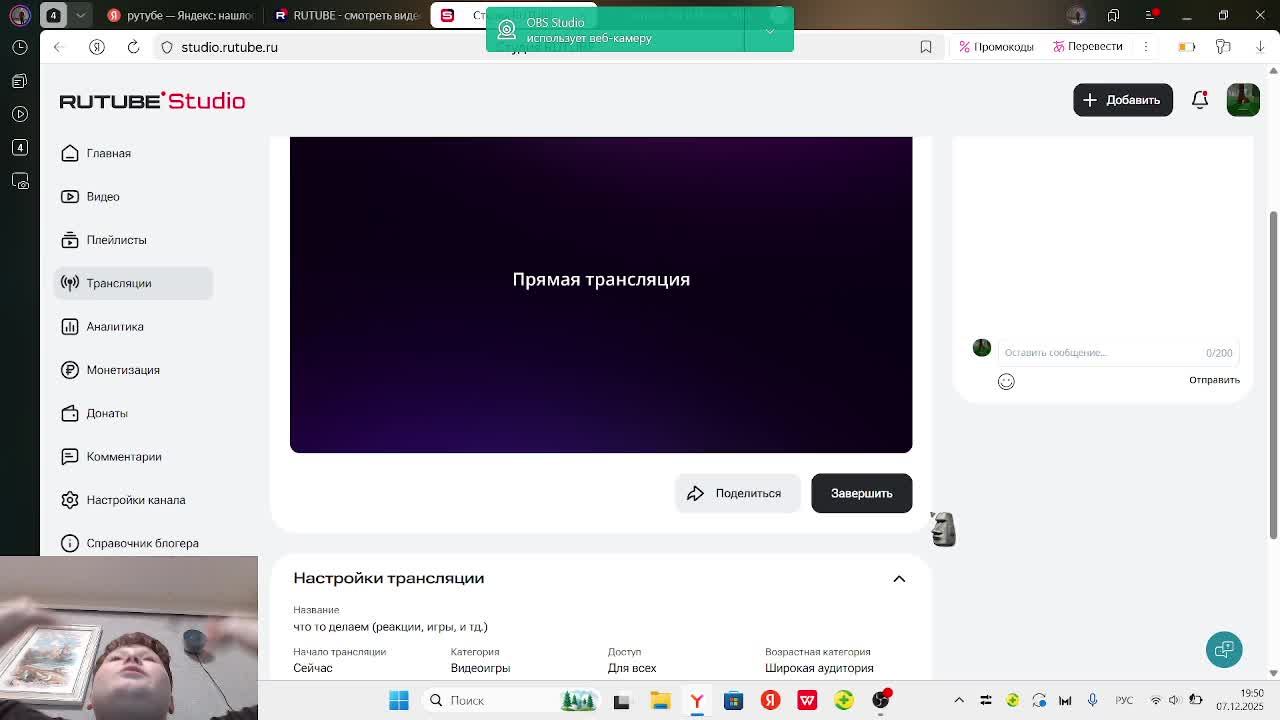This screenshot has width=1280, height=720.
Task: Switch the РУС input language
Action: [1124, 700]
